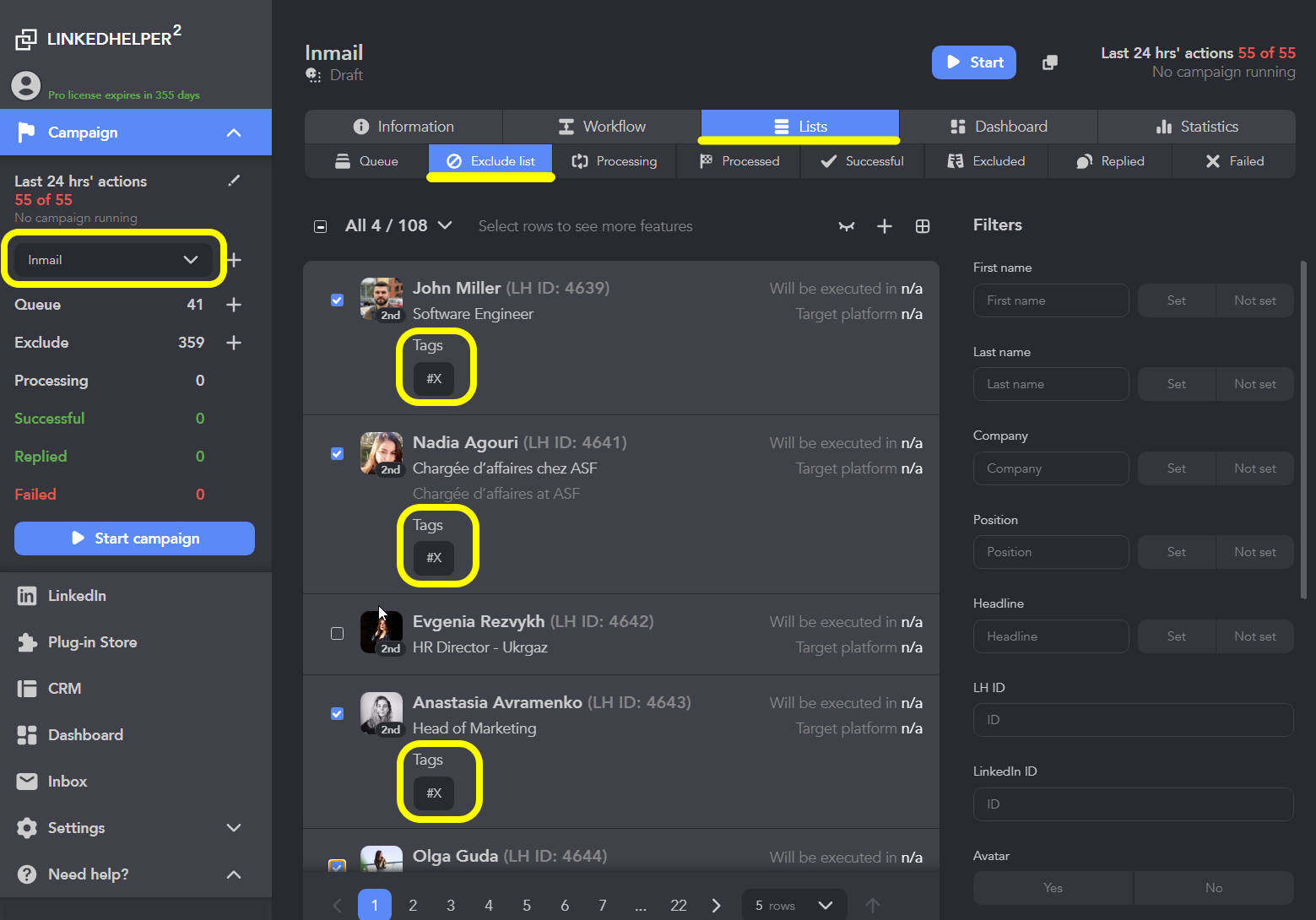Screen dimensions: 1316x920
Task: Click the Filters panel vertical scrollbar
Action: click(x=1304, y=430)
